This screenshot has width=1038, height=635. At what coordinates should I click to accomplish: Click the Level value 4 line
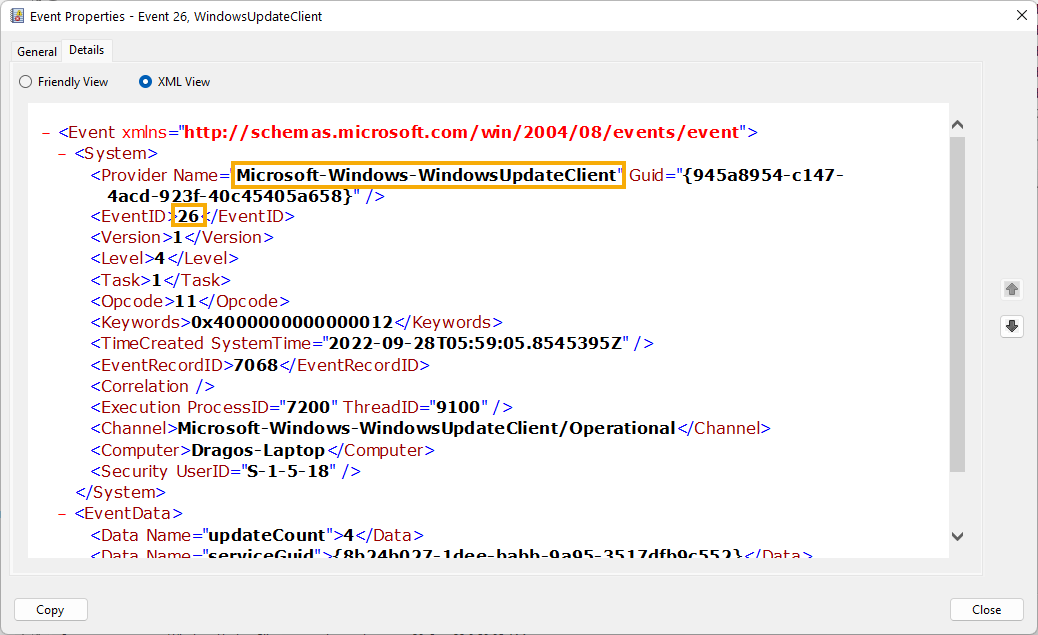point(165,259)
